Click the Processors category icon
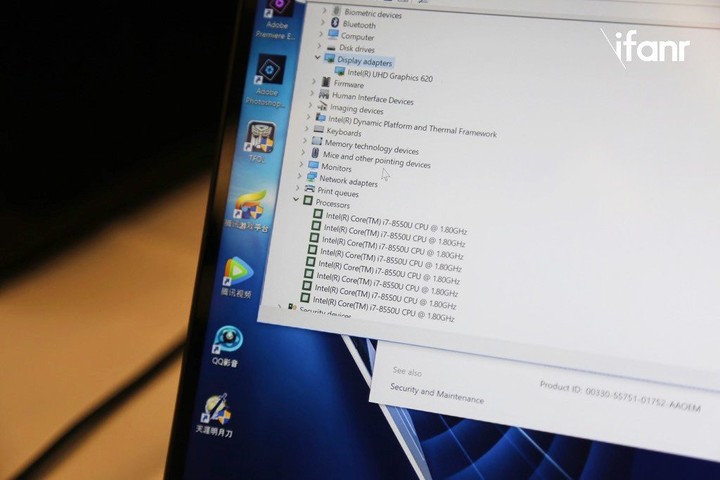Viewport: 720px width, 480px height. click(308, 201)
